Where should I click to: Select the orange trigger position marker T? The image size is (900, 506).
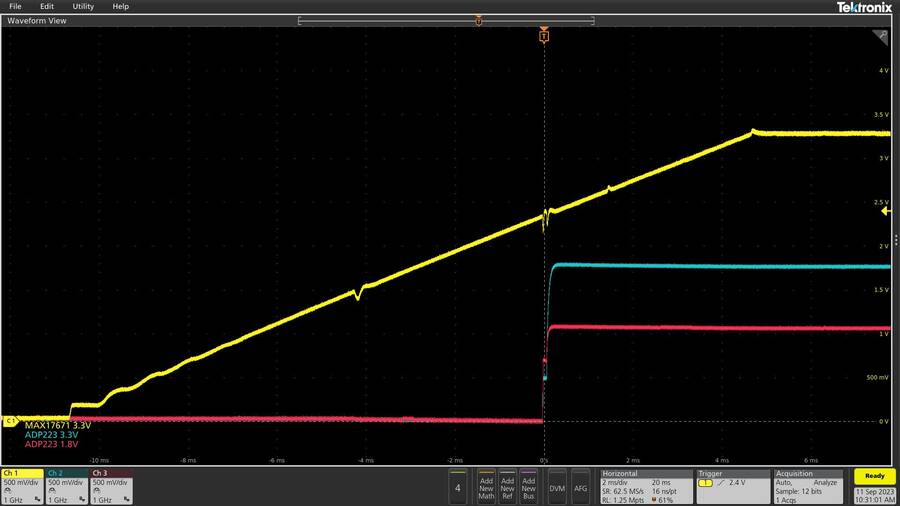(544, 36)
